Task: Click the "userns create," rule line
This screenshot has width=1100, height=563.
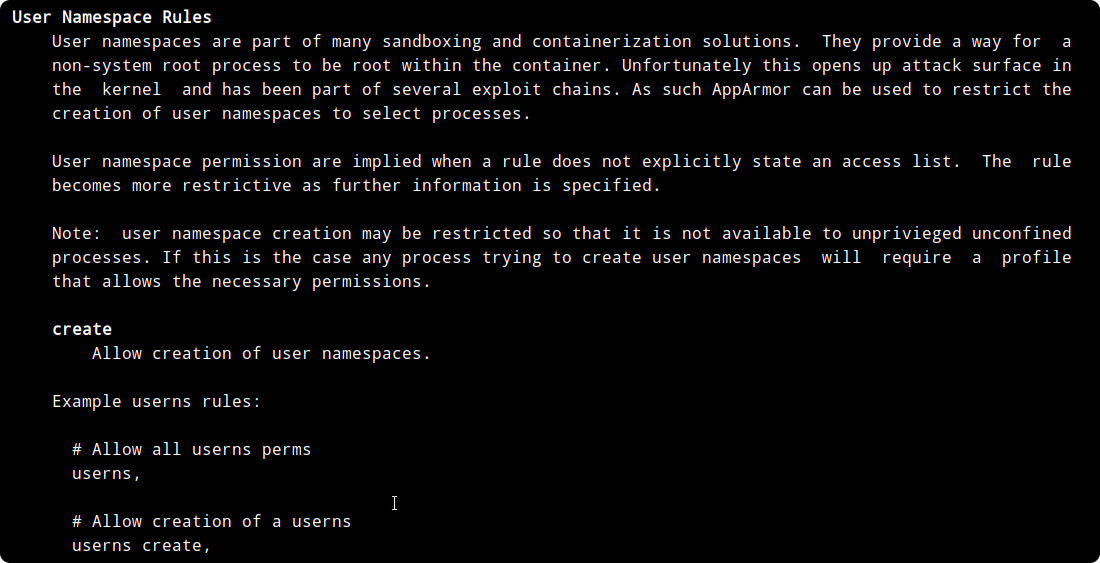Action: click(141, 545)
